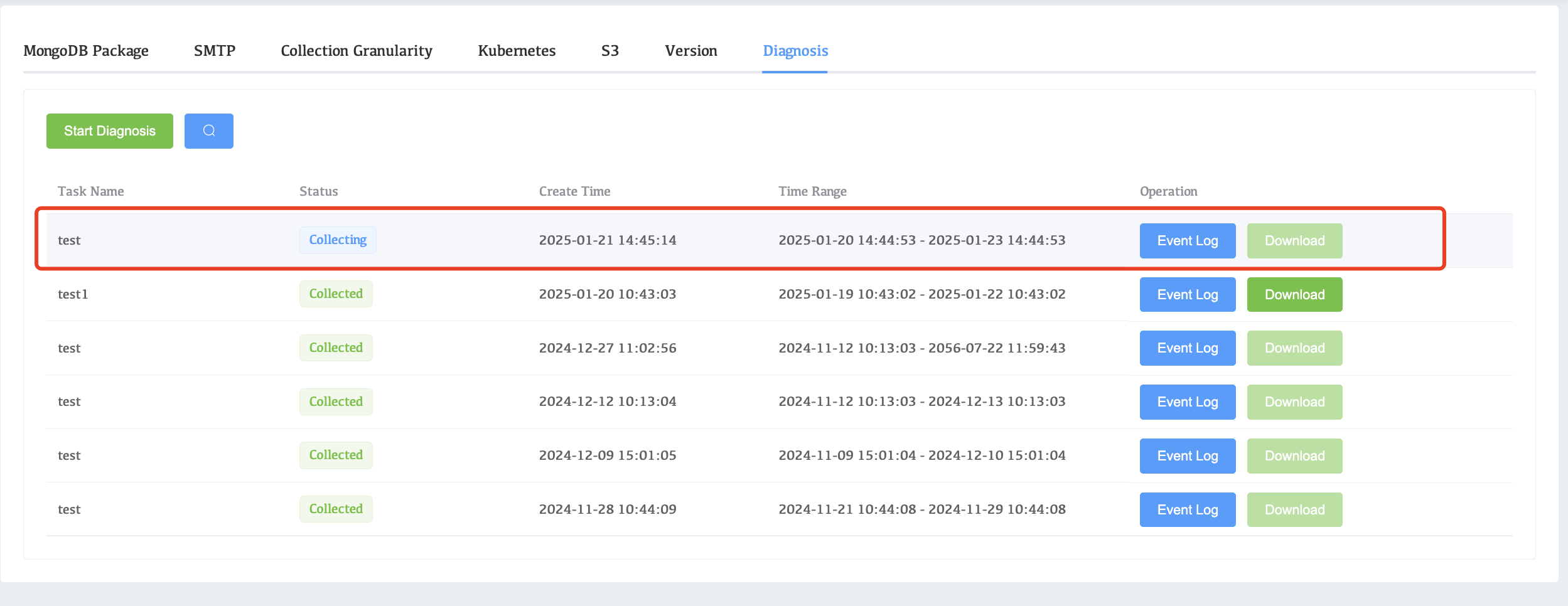Viewport: 1568px width, 606px height.
Task: Click Download for task created 2024-12-27
Action: [1294, 348]
